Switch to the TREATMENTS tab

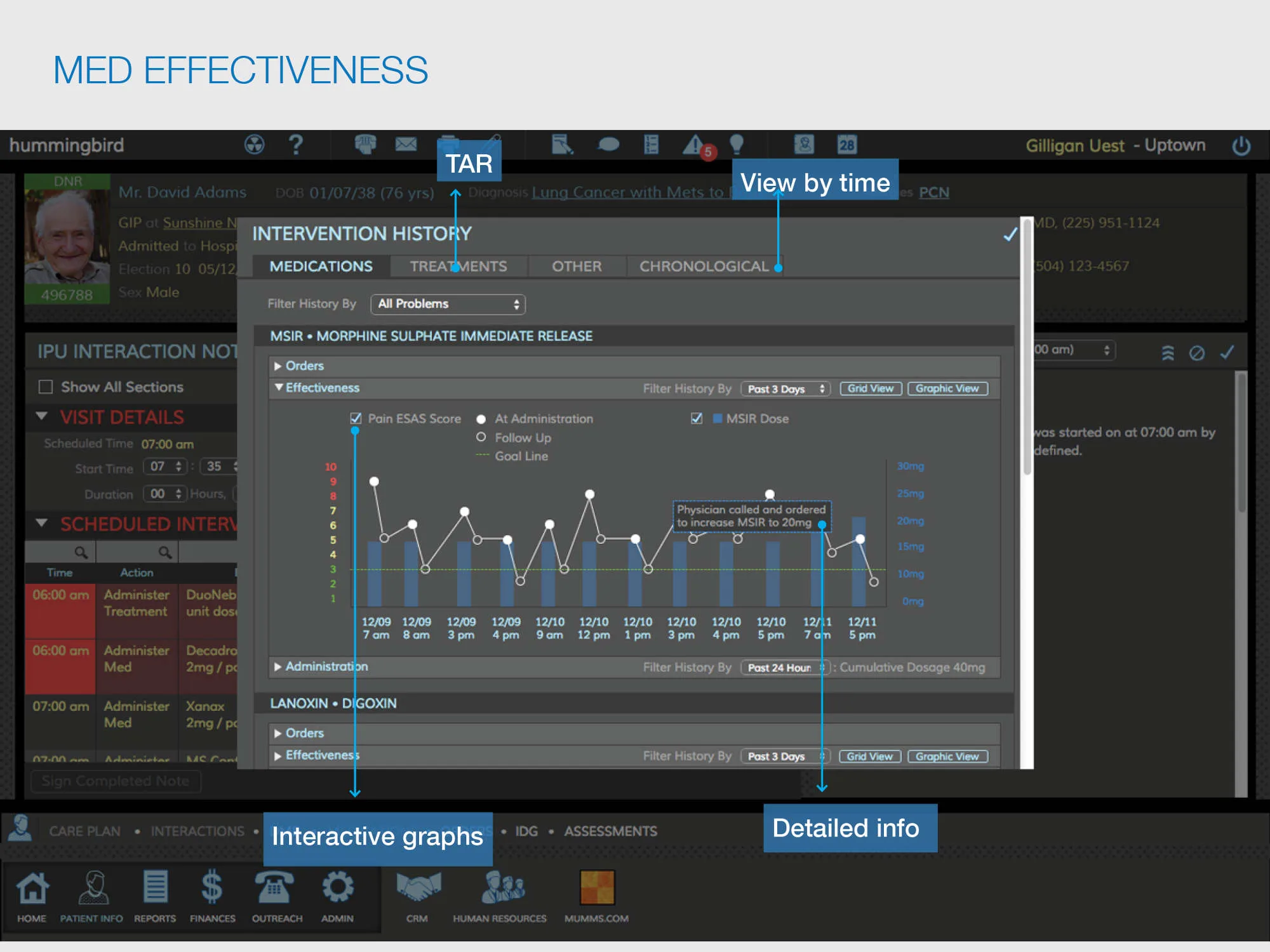point(458,267)
